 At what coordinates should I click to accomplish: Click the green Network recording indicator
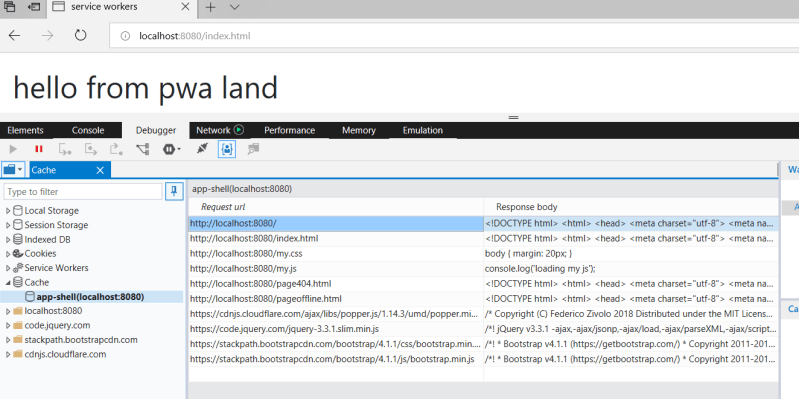(x=239, y=130)
